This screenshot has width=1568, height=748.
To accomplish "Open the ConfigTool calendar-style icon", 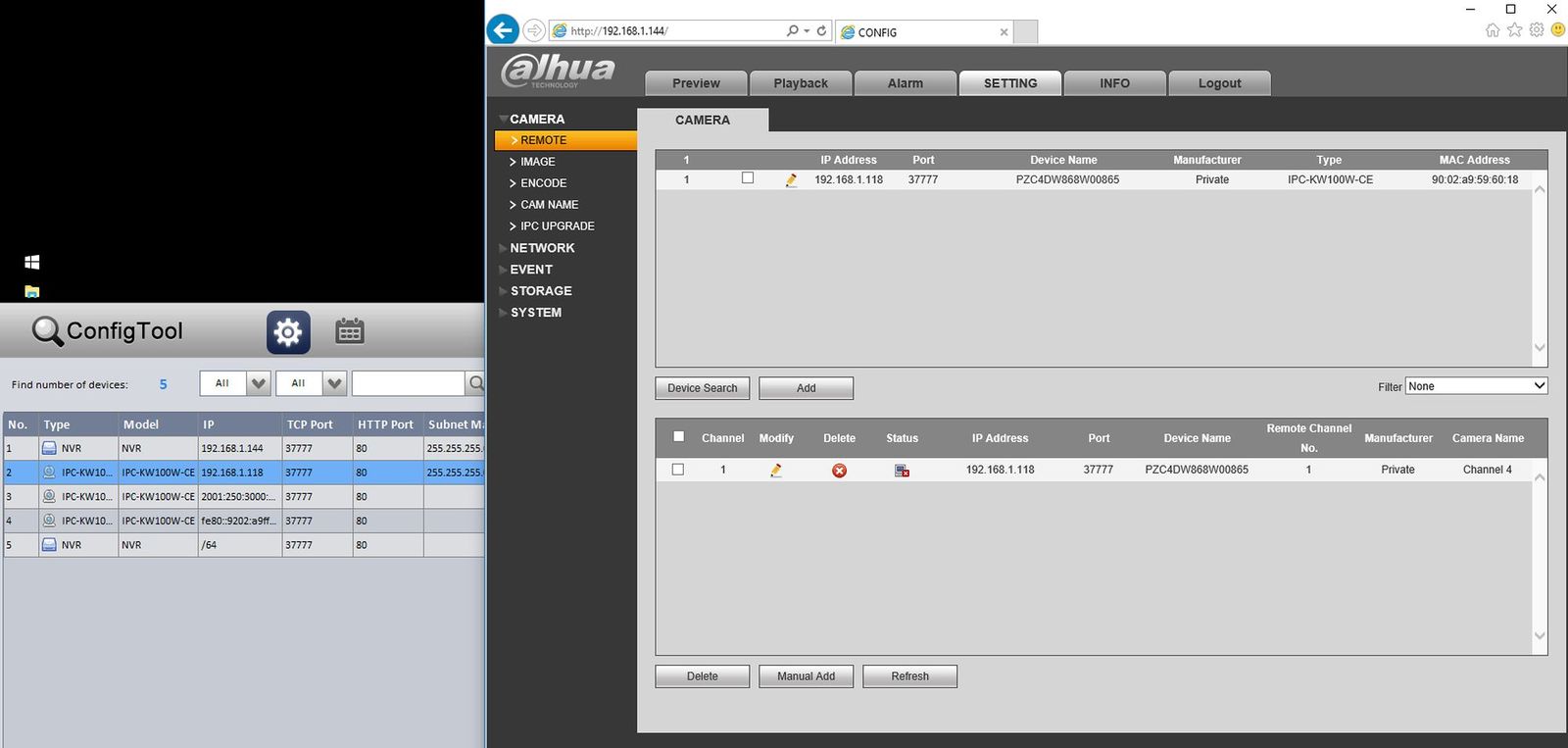I will [x=350, y=332].
